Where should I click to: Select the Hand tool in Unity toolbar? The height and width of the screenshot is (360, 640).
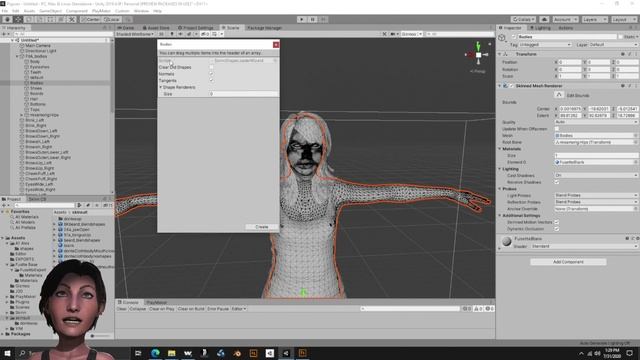[x=7, y=19]
